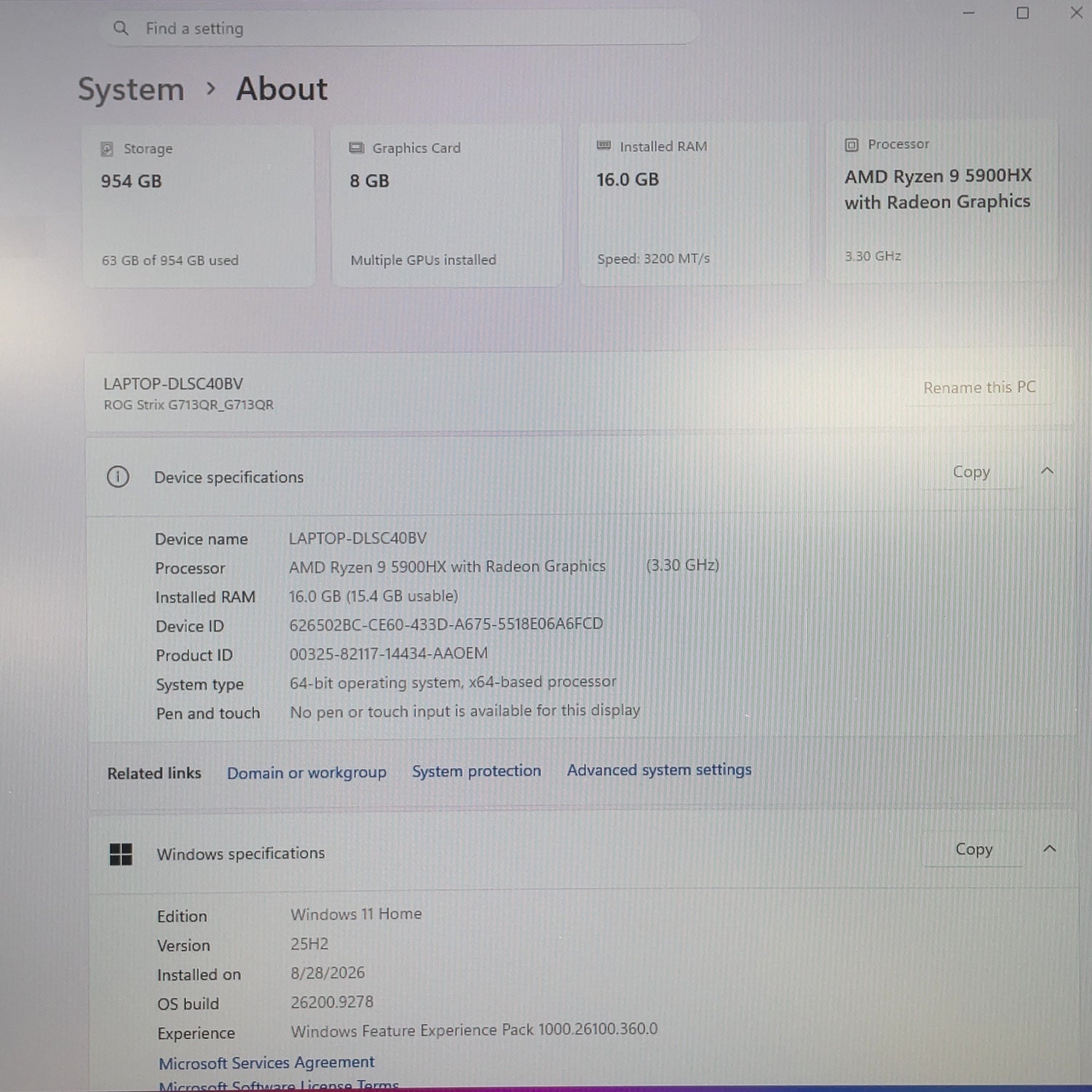Open System protection link
Image resolution: width=1092 pixels, height=1092 pixels.
[477, 771]
